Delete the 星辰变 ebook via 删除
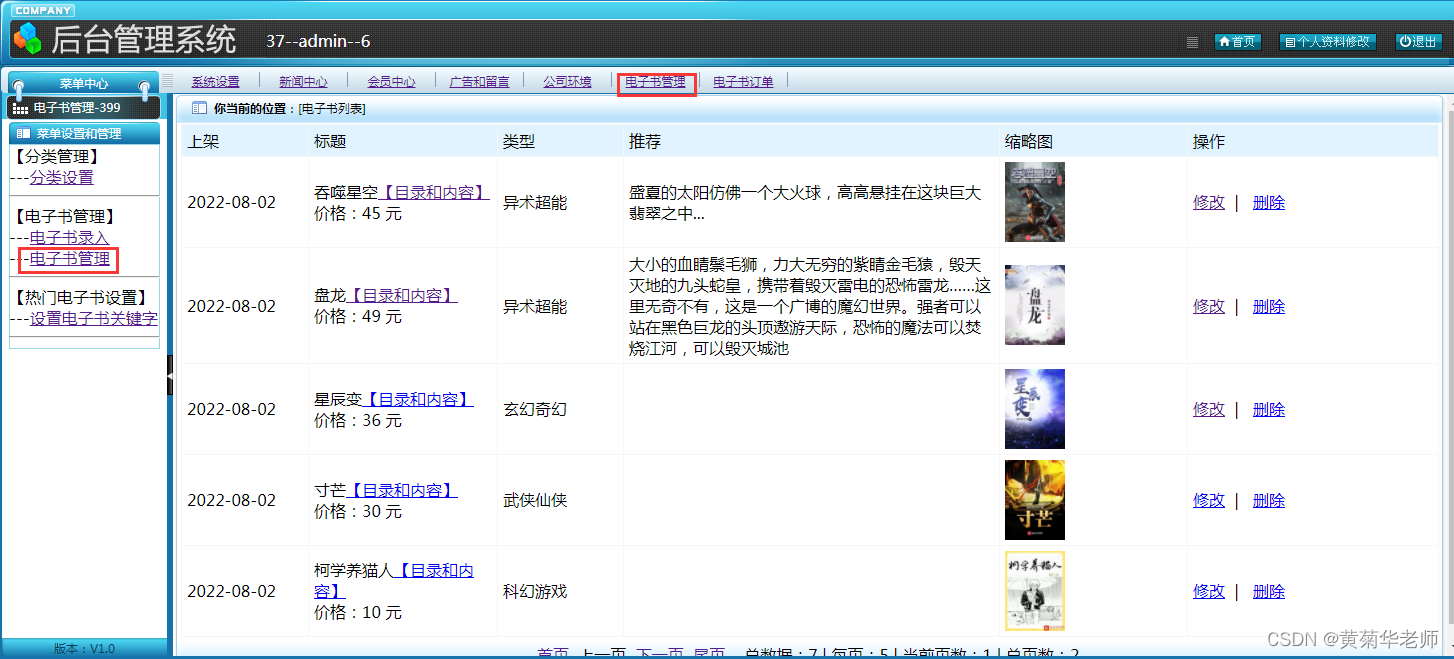 tap(1269, 409)
